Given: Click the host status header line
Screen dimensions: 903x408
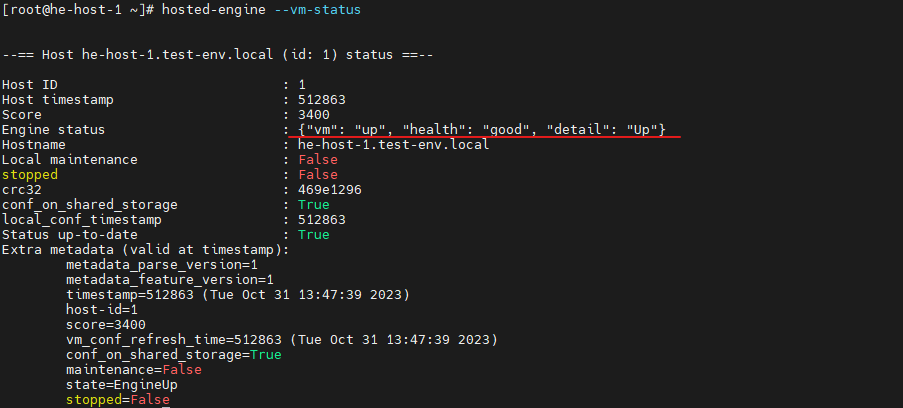Looking at the screenshot, I should coord(218,55).
